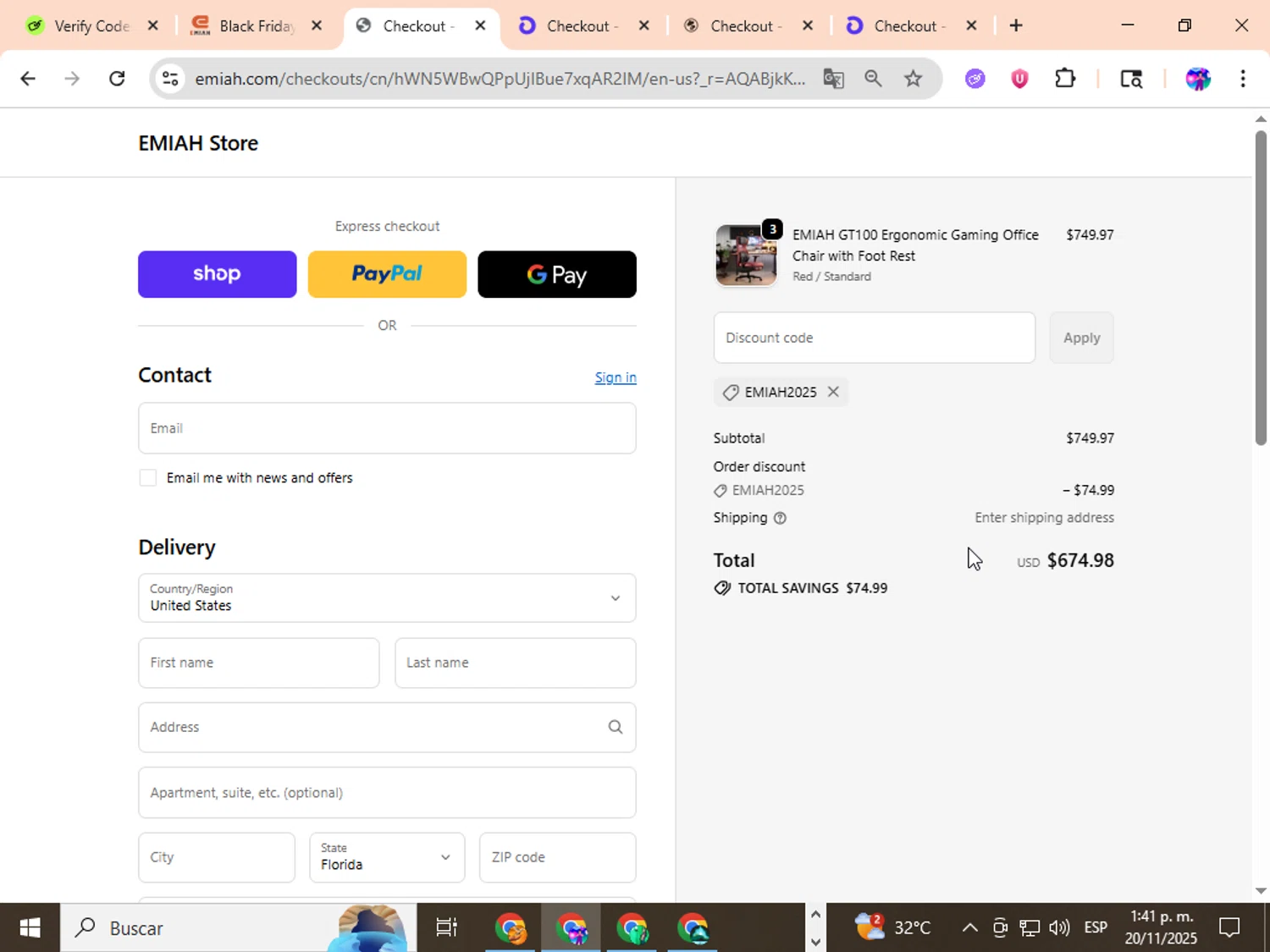Click the page vertical scrollbar thumb
This screenshot has width=1270, height=952.
pos(1261,288)
